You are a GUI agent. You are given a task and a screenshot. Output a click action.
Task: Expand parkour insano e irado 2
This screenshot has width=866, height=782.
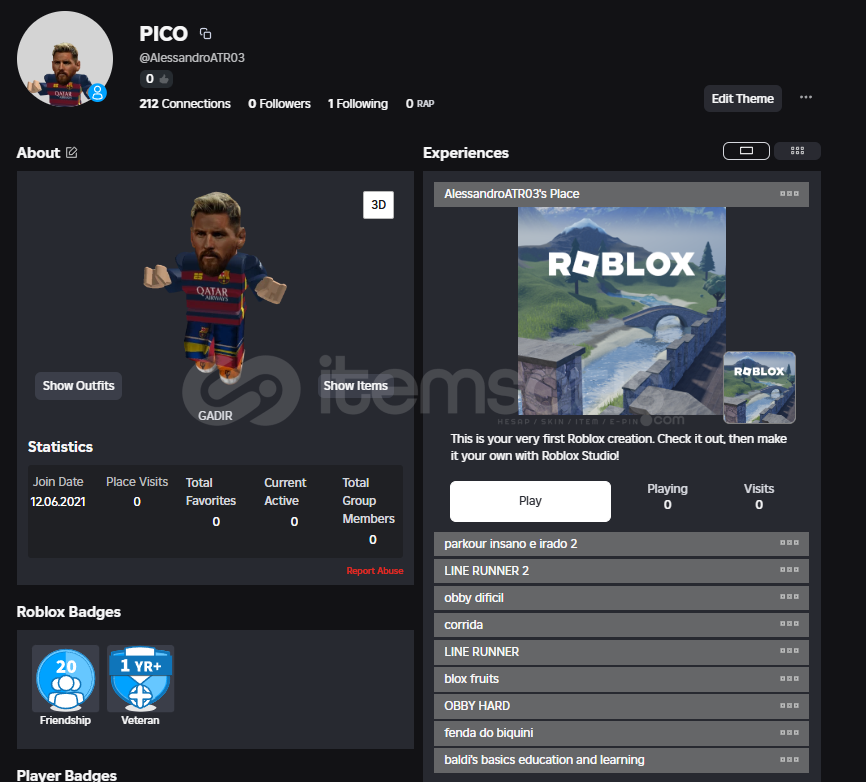pyautogui.click(x=621, y=544)
